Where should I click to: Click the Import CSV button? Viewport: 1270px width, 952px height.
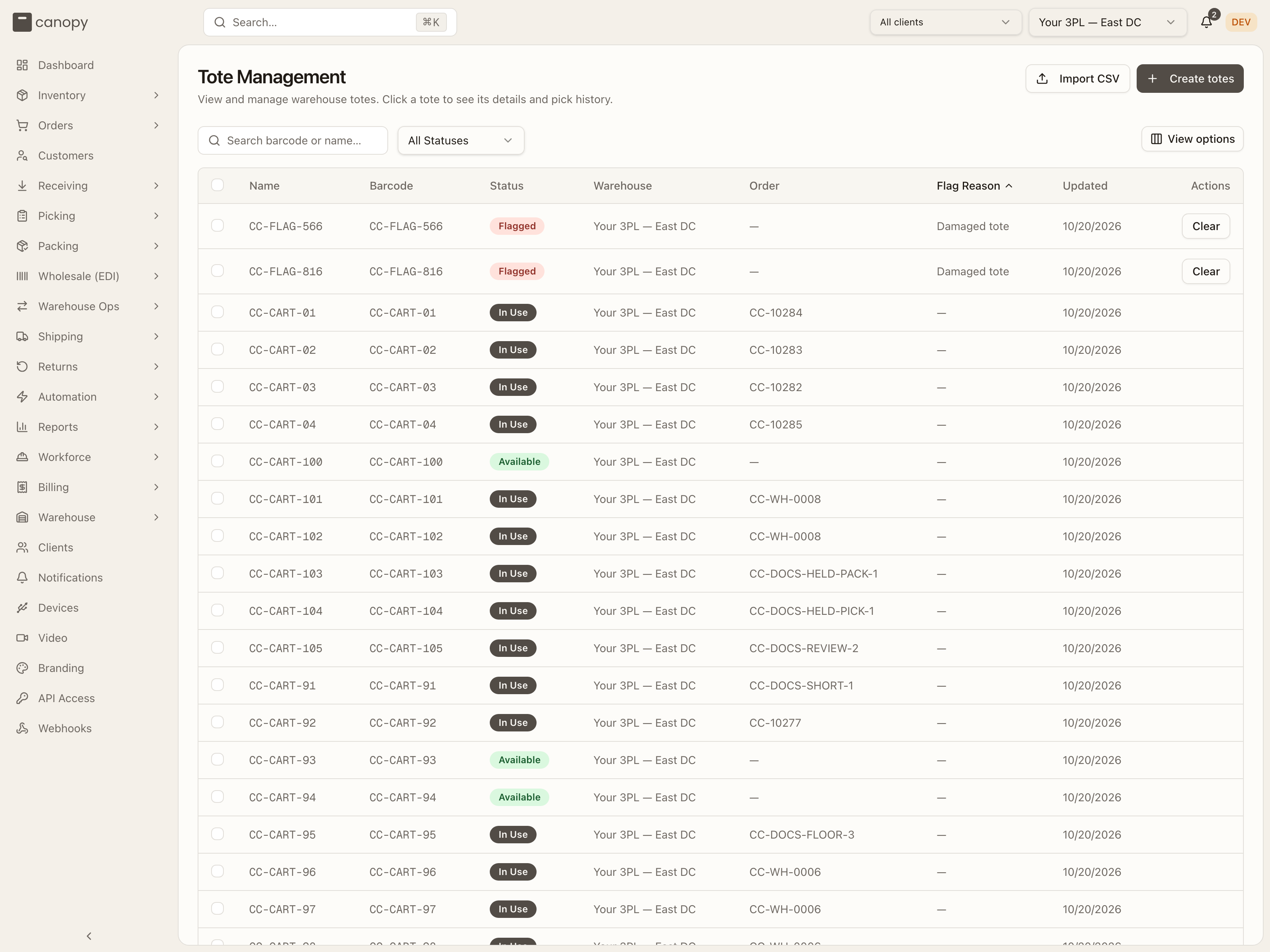[1078, 79]
